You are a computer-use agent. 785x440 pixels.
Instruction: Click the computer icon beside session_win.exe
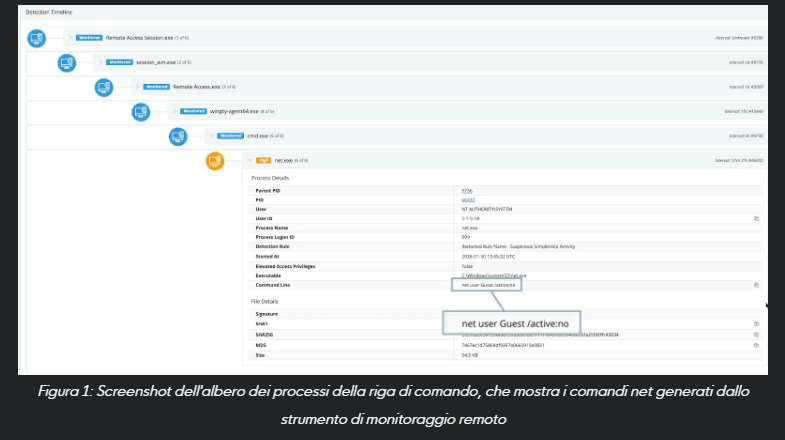[68, 63]
